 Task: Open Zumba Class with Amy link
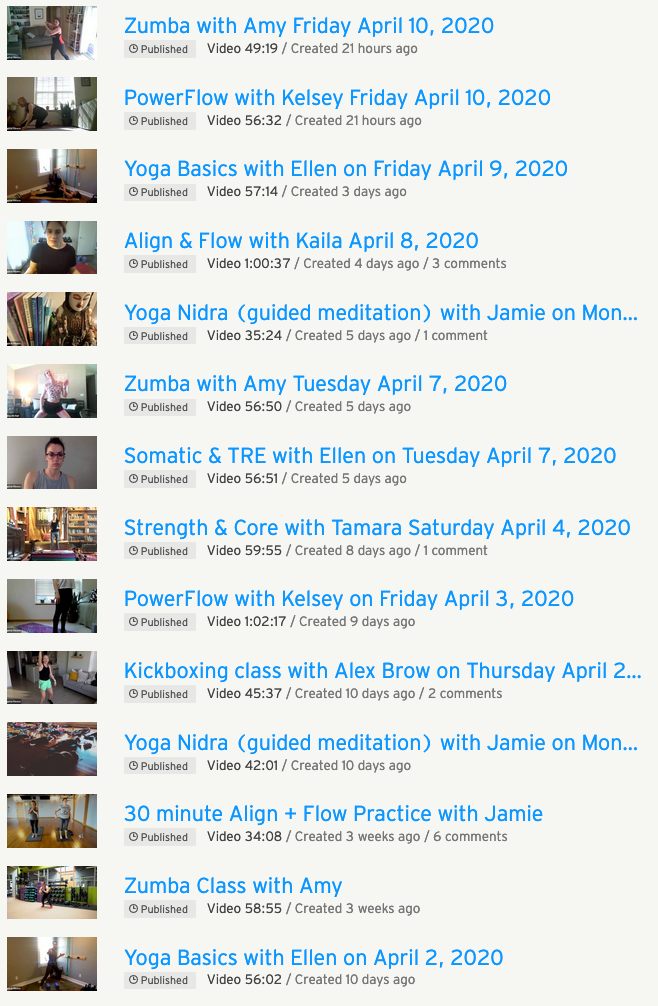(233, 886)
